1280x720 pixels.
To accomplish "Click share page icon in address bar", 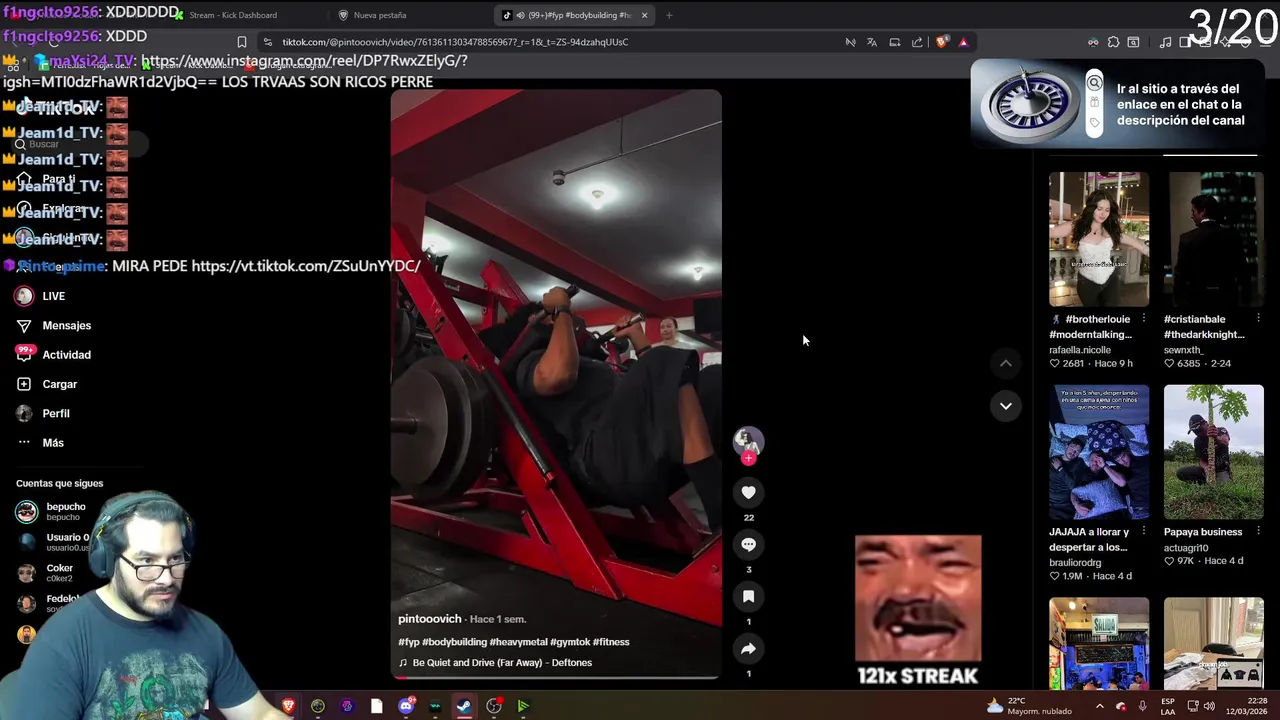I will [x=917, y=42].
